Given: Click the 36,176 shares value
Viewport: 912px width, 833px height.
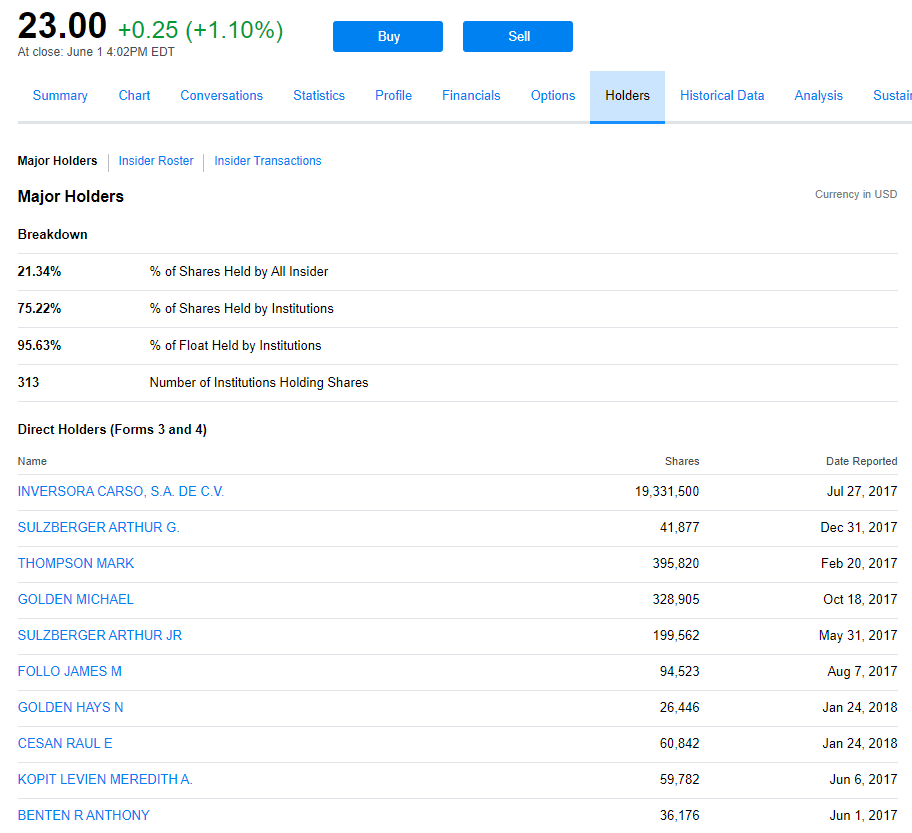Looking at the screenshot, I should tap(679, 817).
